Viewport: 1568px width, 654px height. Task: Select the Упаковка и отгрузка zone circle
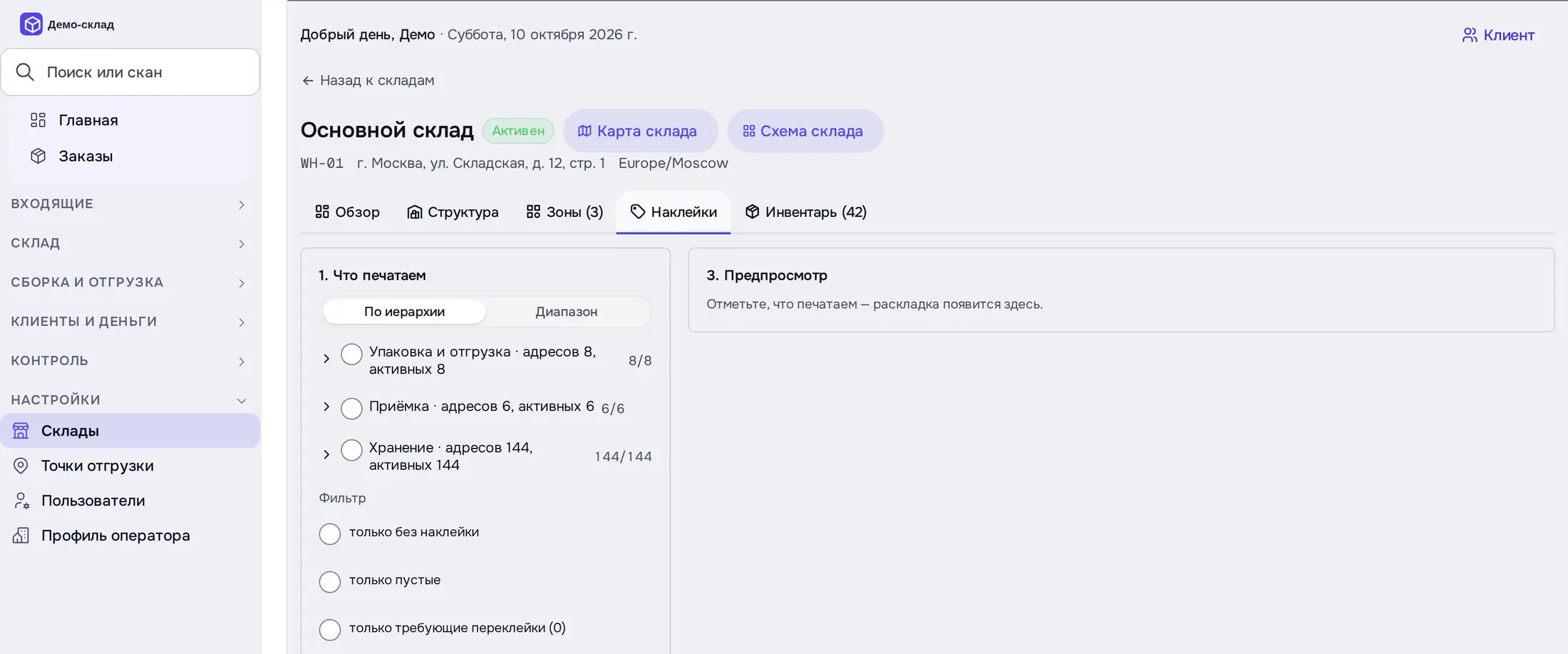point(351,354)
